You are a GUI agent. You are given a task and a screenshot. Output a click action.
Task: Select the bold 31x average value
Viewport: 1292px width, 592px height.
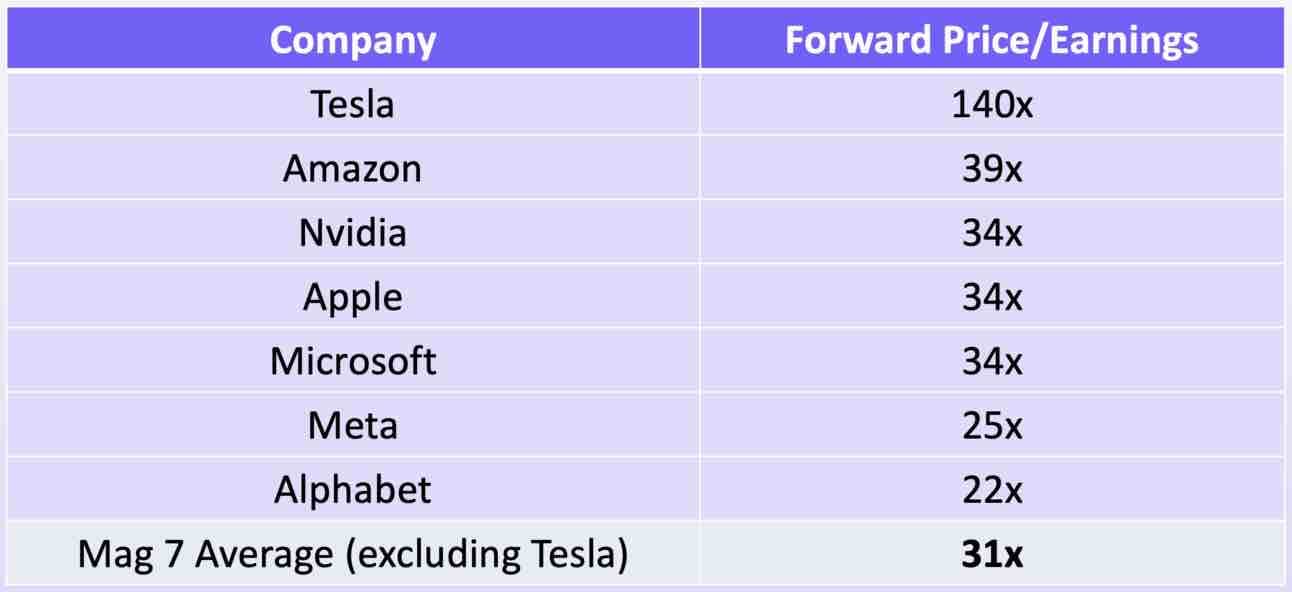992,554
